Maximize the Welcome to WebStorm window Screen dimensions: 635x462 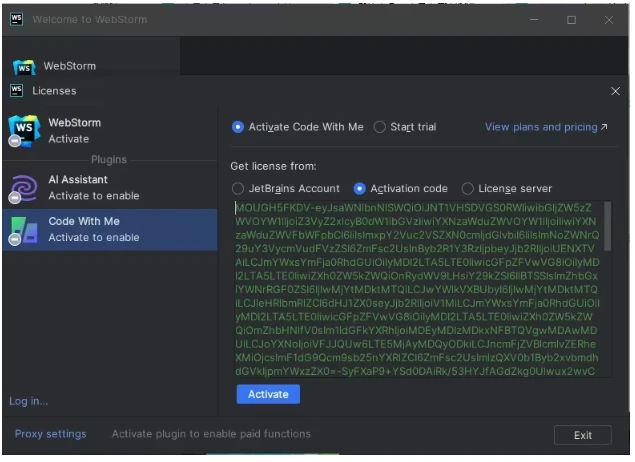tap(571, 19)
